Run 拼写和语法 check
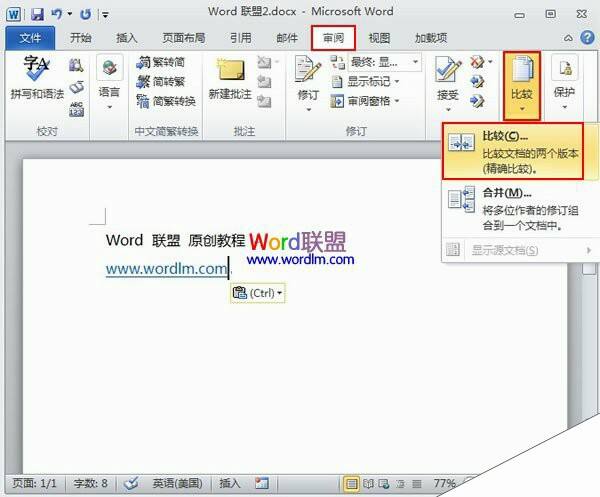Screen dimensions: 600x497 click(37, 78)
